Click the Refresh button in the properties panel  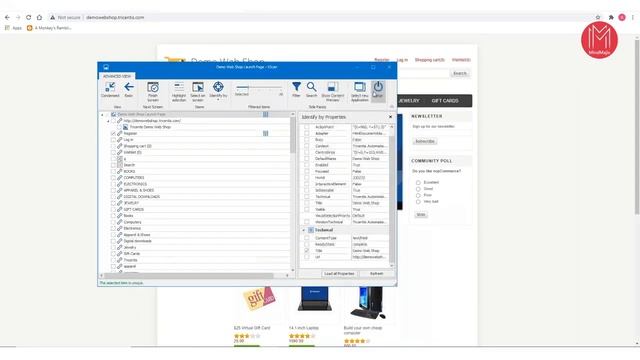coord(376,273)
